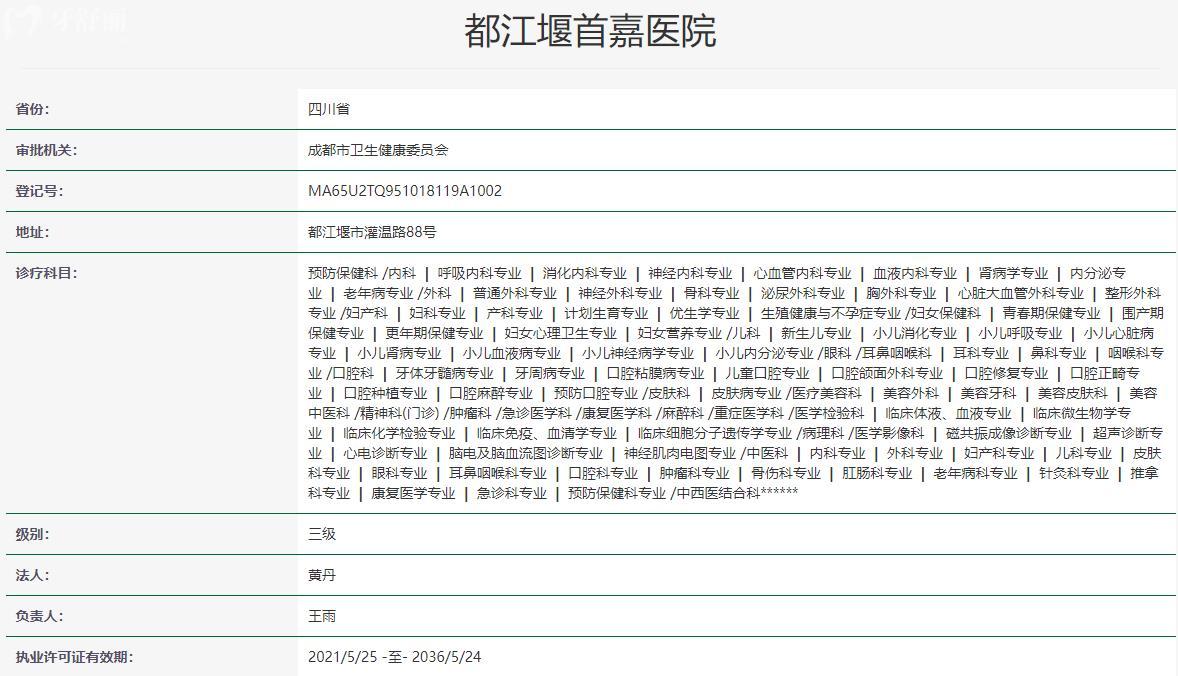Click 神经肌肉电图专业 entry
Screen dimensions: 1178x676
[679, 454]
